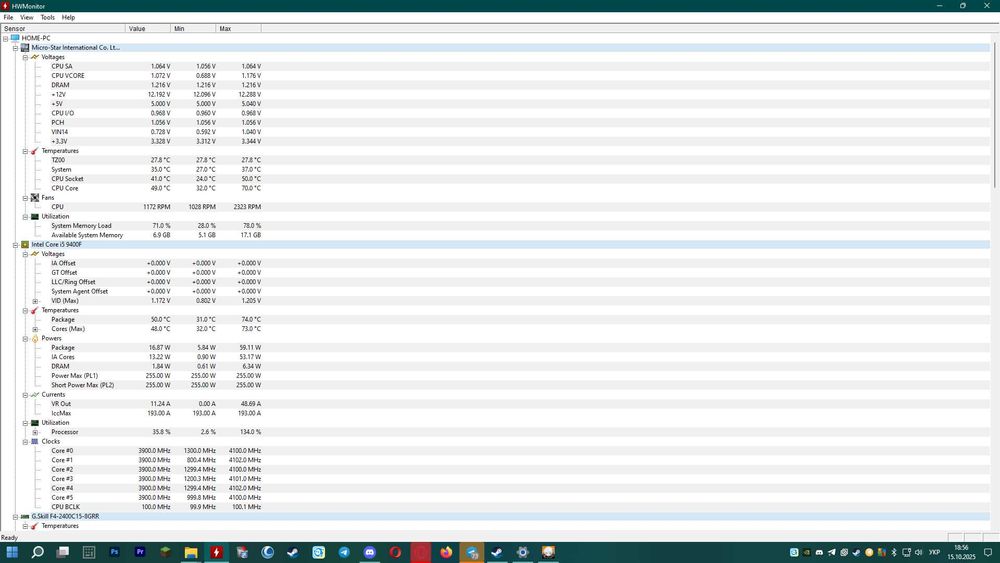Launch Photoshop from the taskbar
The width and height of the screenshot is (1000, 563).
pyautogui.click(x=114, y=552)
